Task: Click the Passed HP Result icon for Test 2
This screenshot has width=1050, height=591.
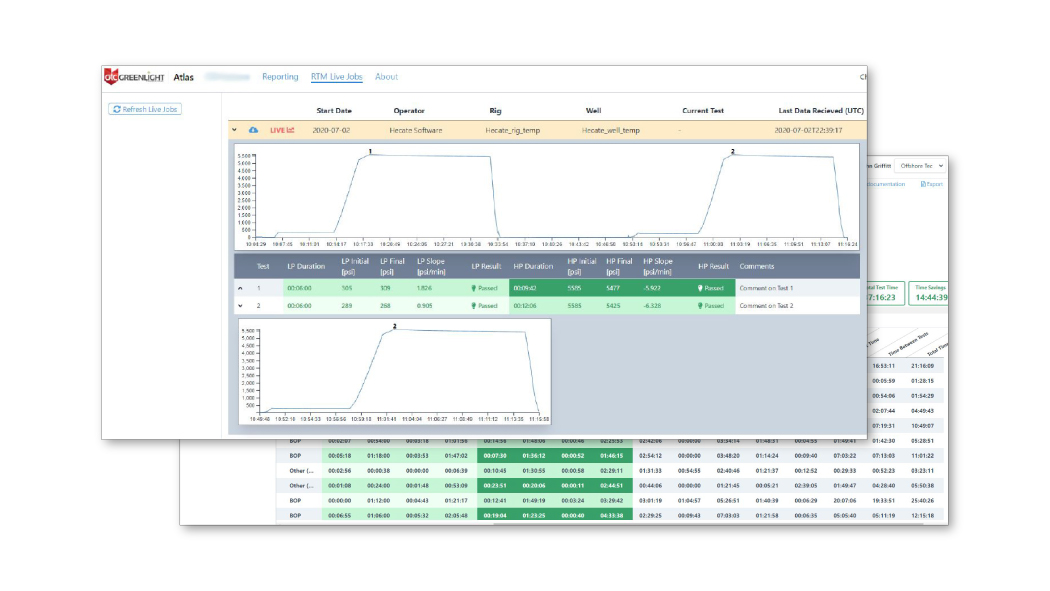Action: 700,306
